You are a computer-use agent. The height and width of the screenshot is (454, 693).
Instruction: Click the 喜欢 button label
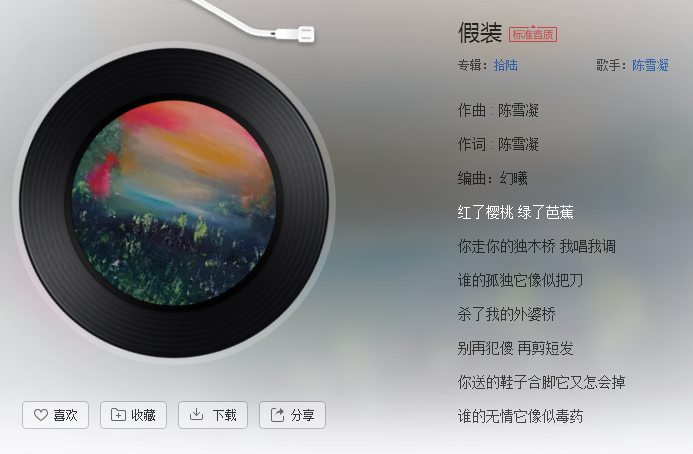click(x=65, y=415)
